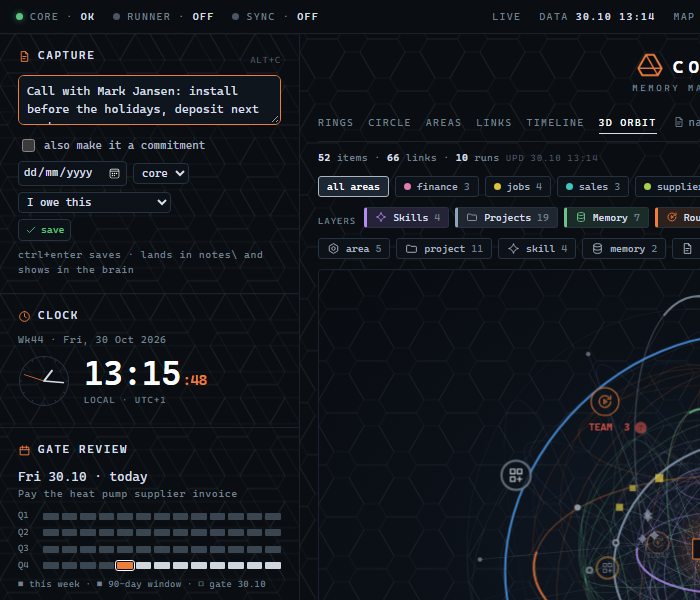Viewport: 700px width, 600px height.
Task: Click the '66 links' count
Action: [x=412, y=158]
